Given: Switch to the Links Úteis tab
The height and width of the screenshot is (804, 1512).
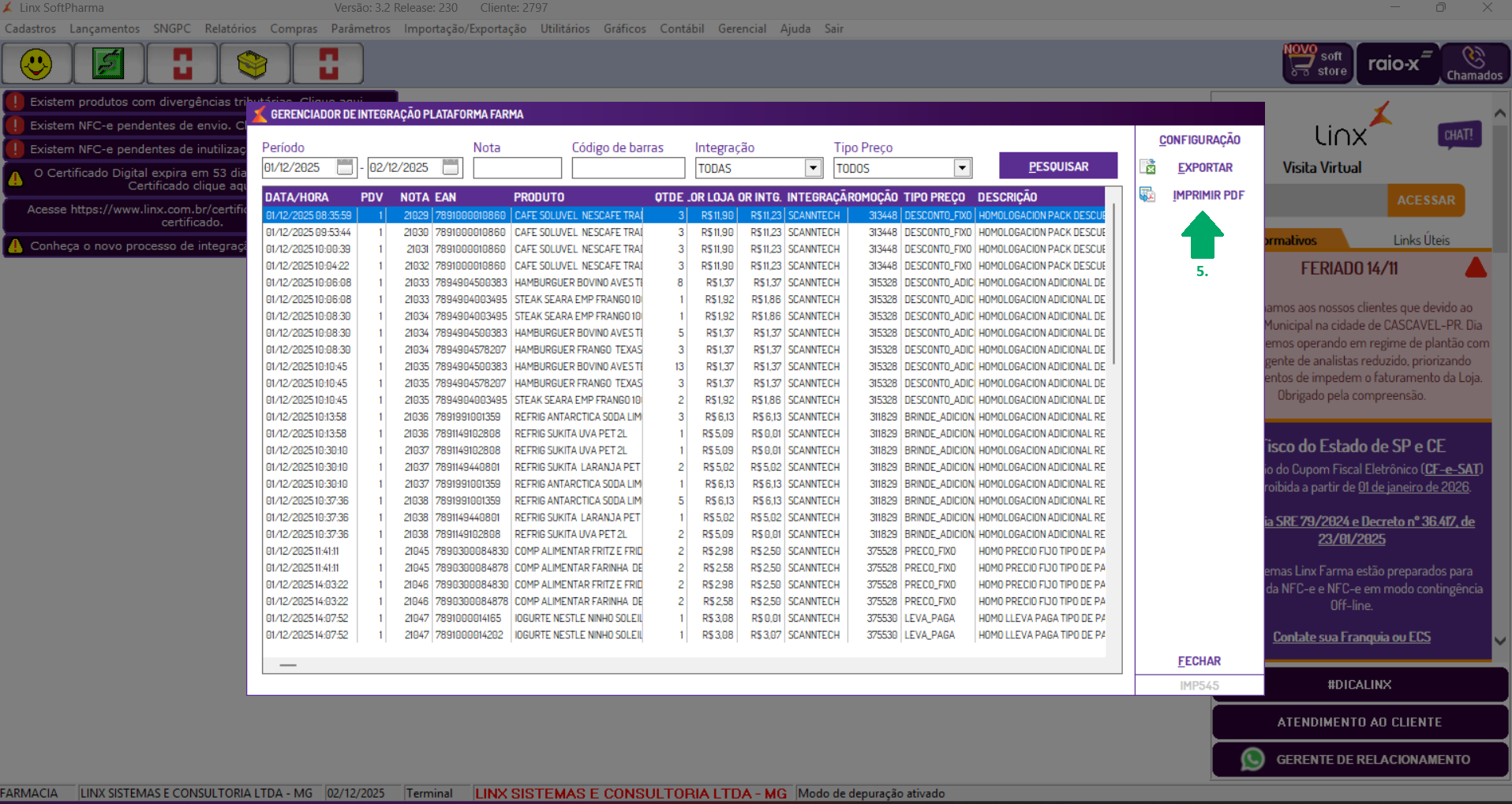Looking at the screenshot, I should point(1421,240).
